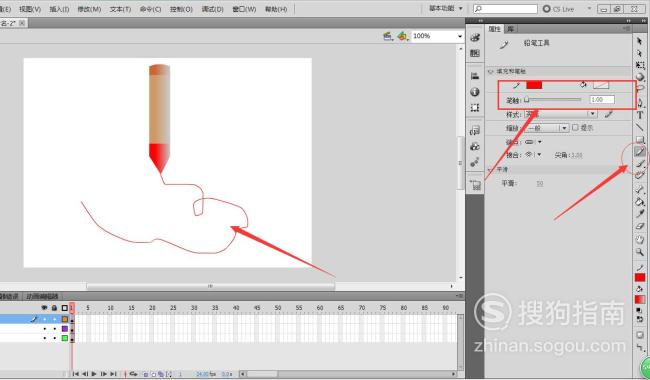
Task: Open the 文本(T) menu
Action: [x=120, y=9]
